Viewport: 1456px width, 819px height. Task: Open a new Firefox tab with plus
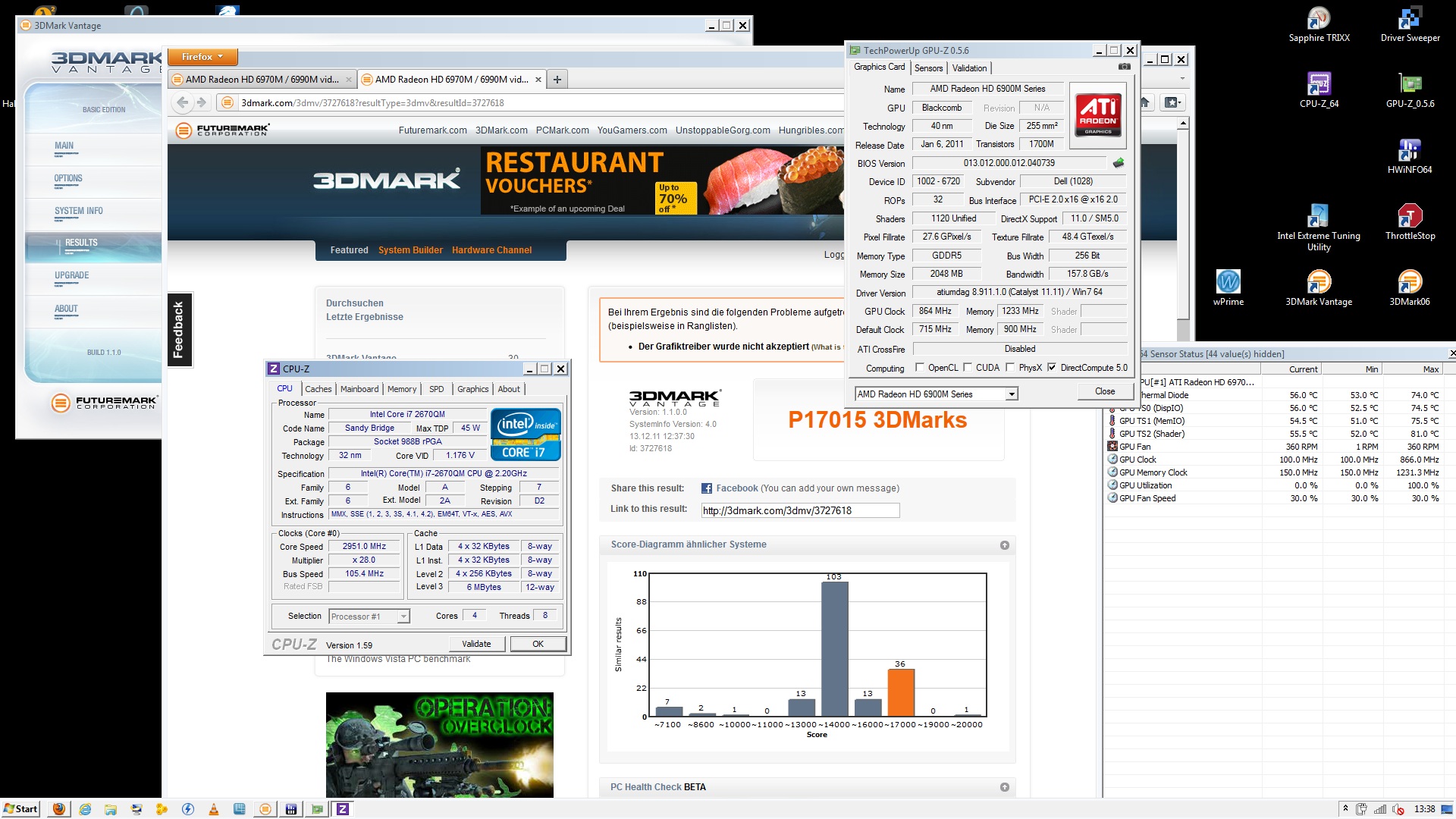click(557, 79)
